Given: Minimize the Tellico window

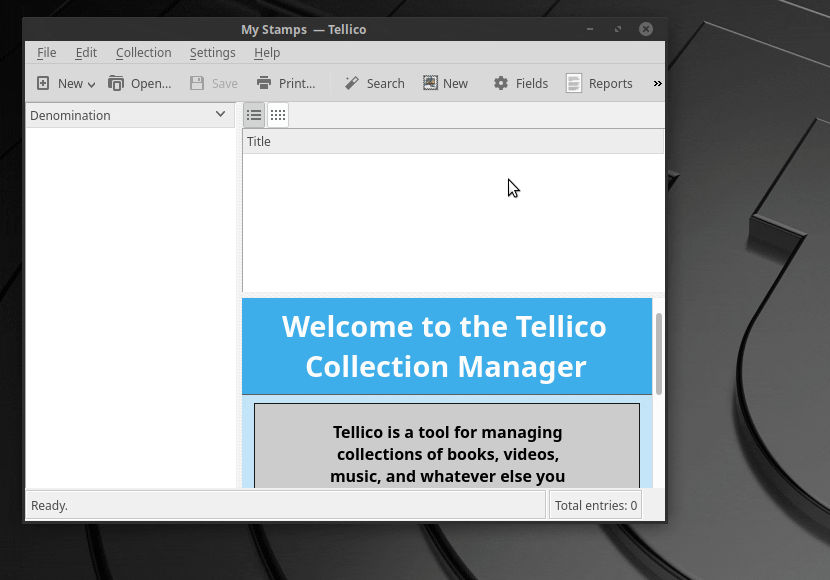Looking at the screenshot, I should (590, 29).
